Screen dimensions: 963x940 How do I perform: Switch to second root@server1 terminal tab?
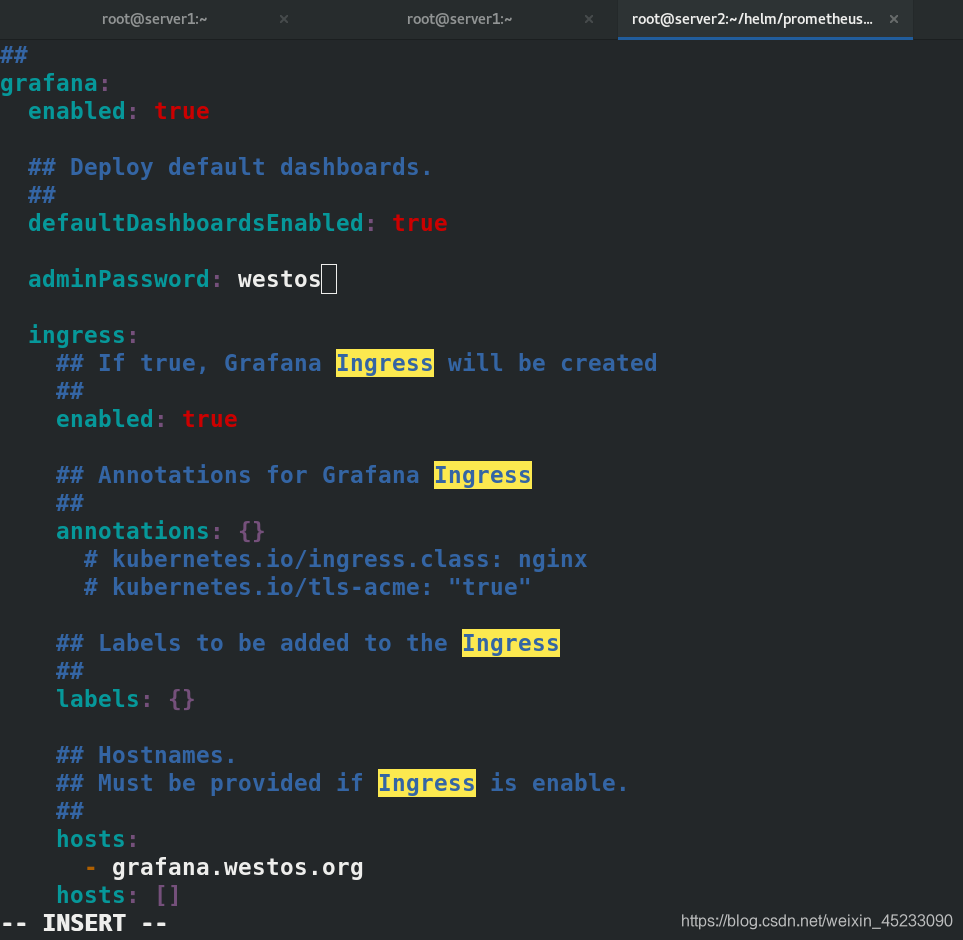tap(459, 19)
